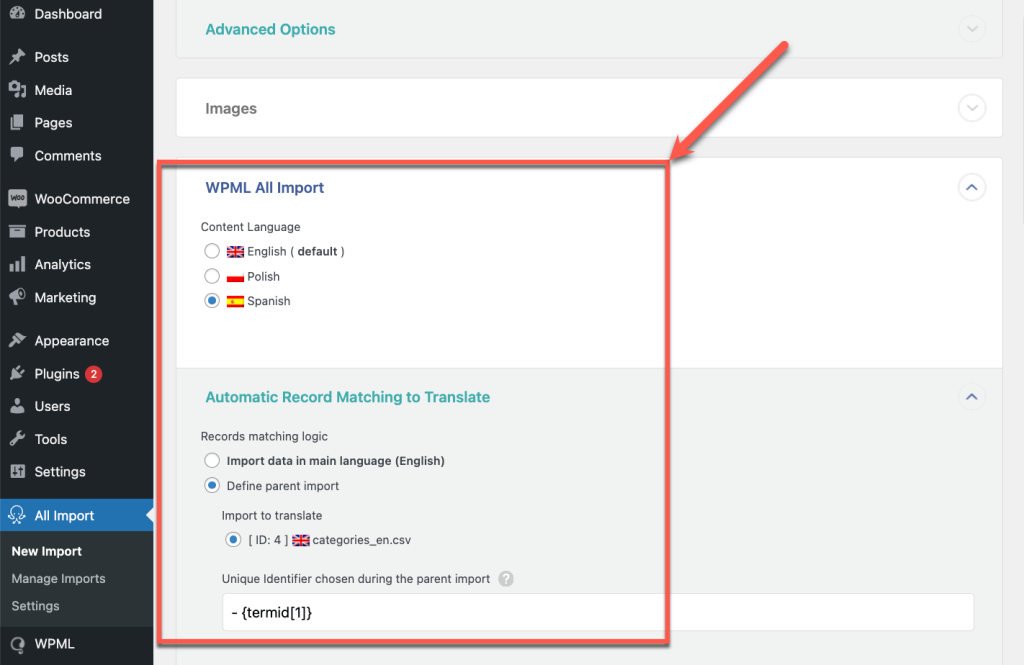Screen dimensions: 1024x665
Task: Select ID 4 categories_en.csv import radio
Action: tap(232, 540)
